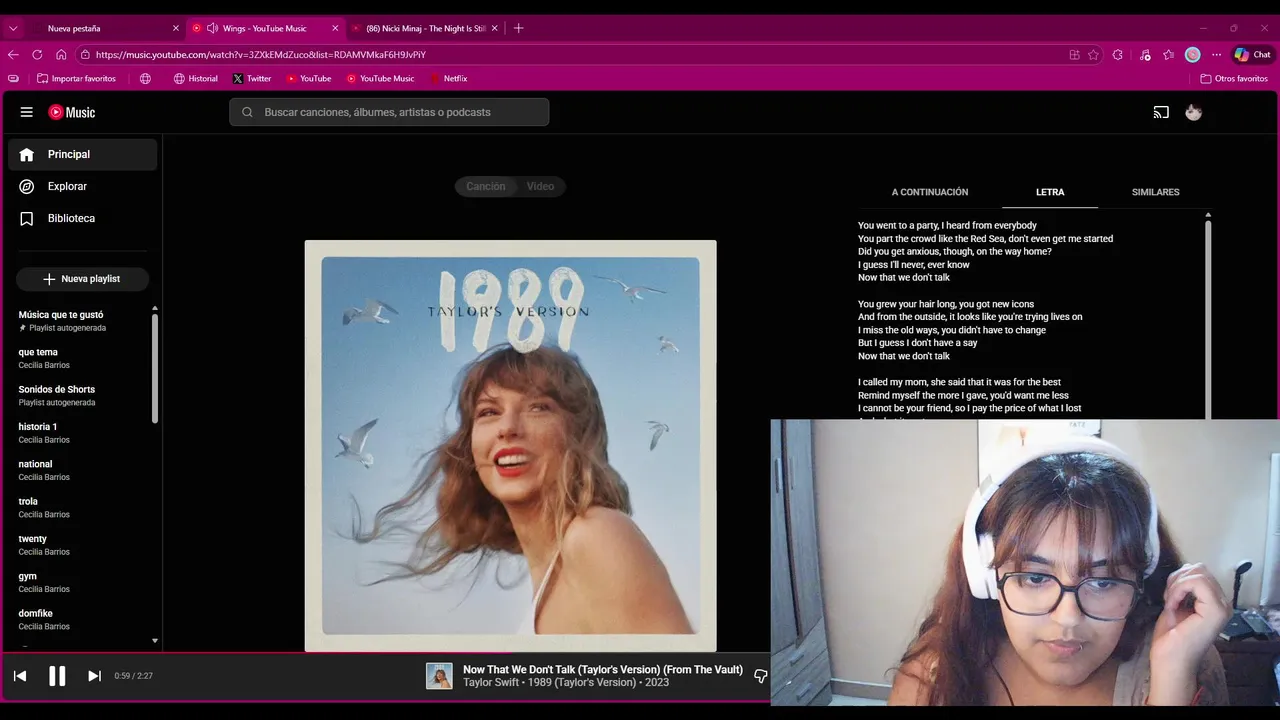1280x720 pixels.
Task: Open Netflix bookmark
Action: (x=449, y=78)
